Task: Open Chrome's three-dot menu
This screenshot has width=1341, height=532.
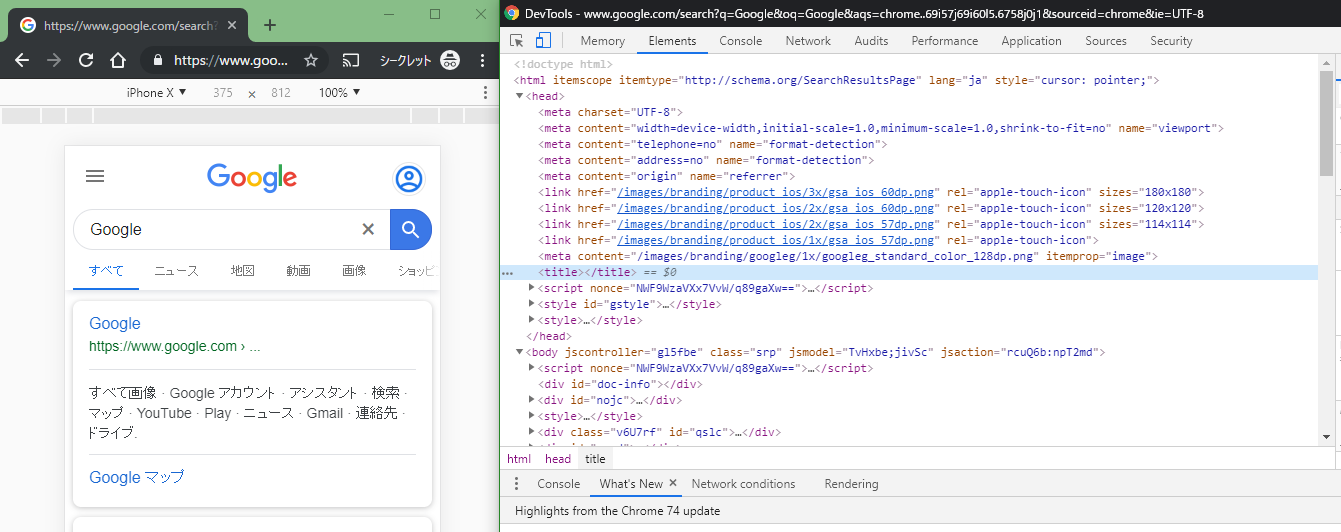Action: pos(483,60)
